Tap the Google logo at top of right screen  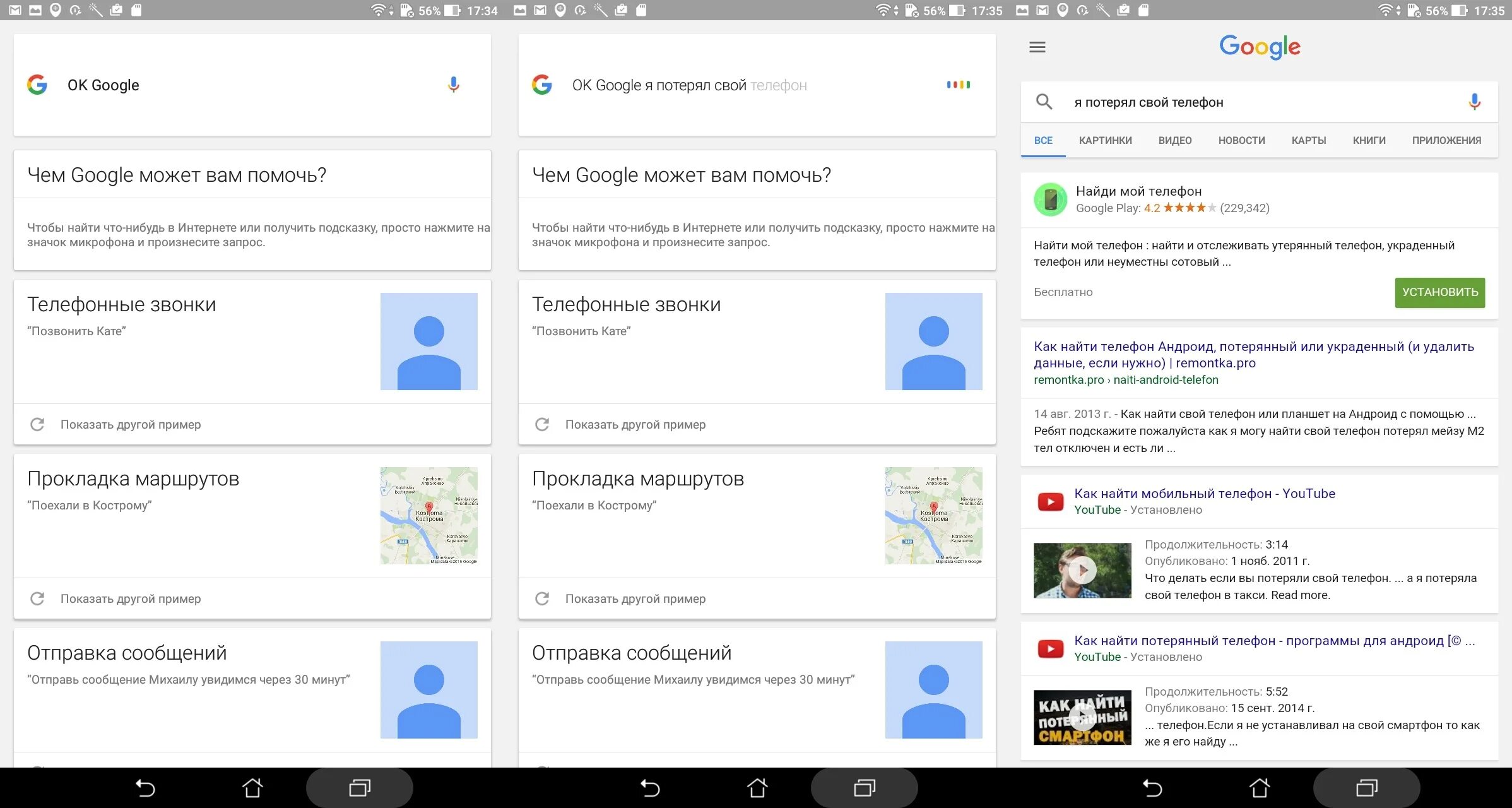click(1260, 47)
